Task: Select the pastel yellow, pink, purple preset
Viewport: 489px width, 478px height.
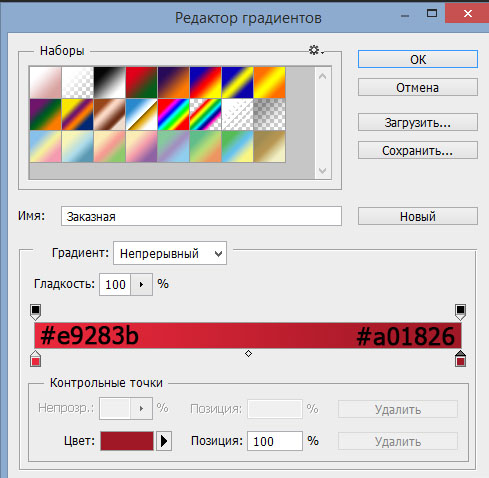Action: 142,146
